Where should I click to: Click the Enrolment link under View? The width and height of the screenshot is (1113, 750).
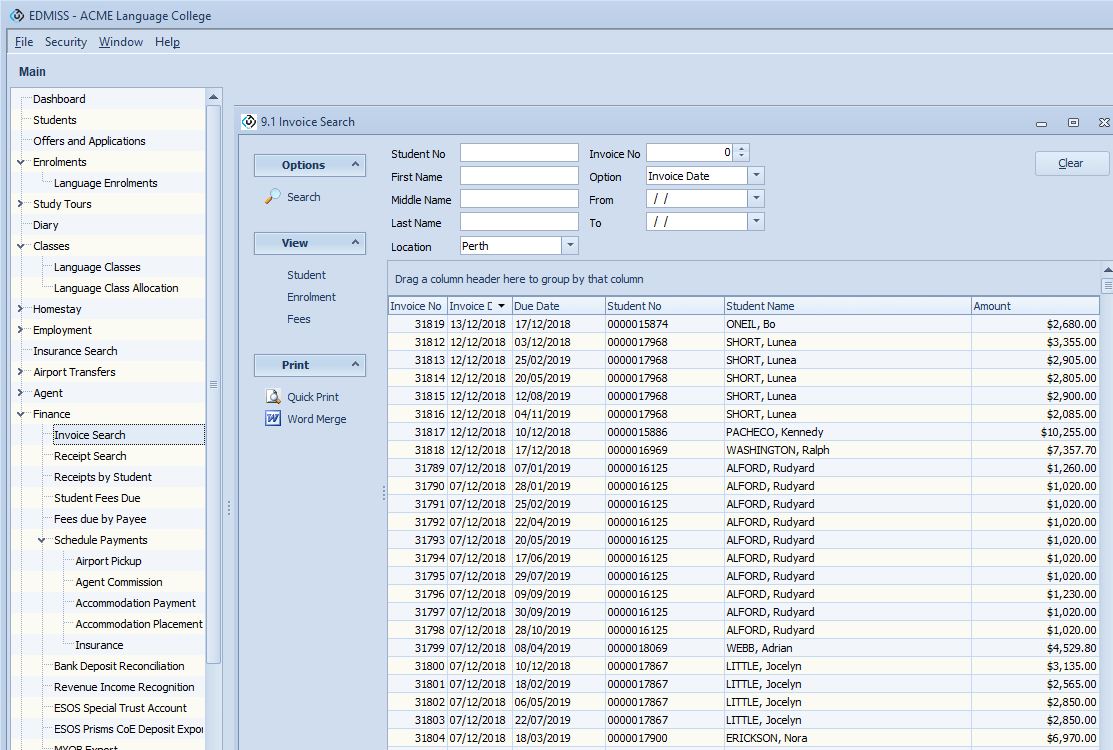pos(311,297)
